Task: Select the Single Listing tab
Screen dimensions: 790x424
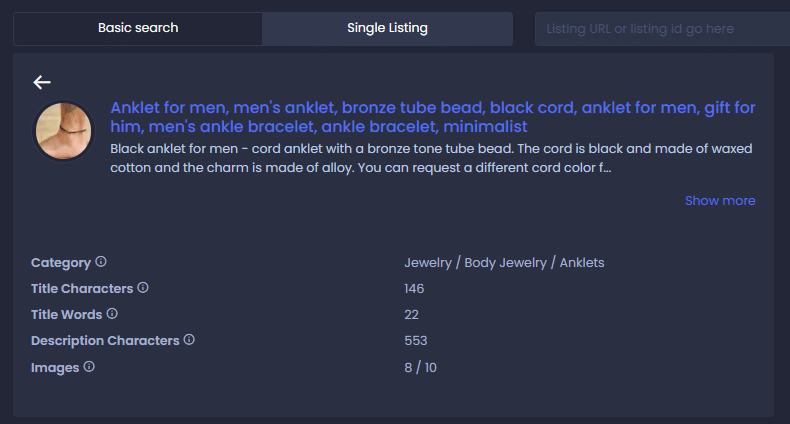Action: click(x=387, y=28)
